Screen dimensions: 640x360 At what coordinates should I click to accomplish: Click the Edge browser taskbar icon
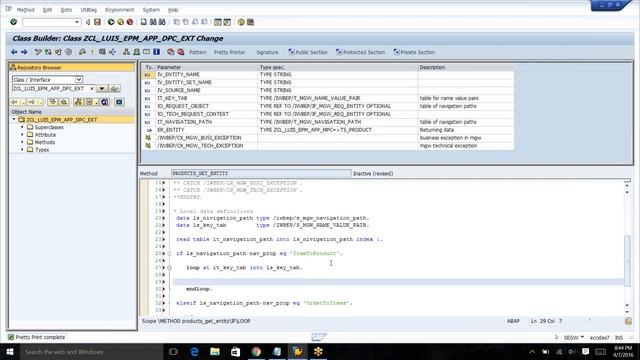tap(194, 351)
